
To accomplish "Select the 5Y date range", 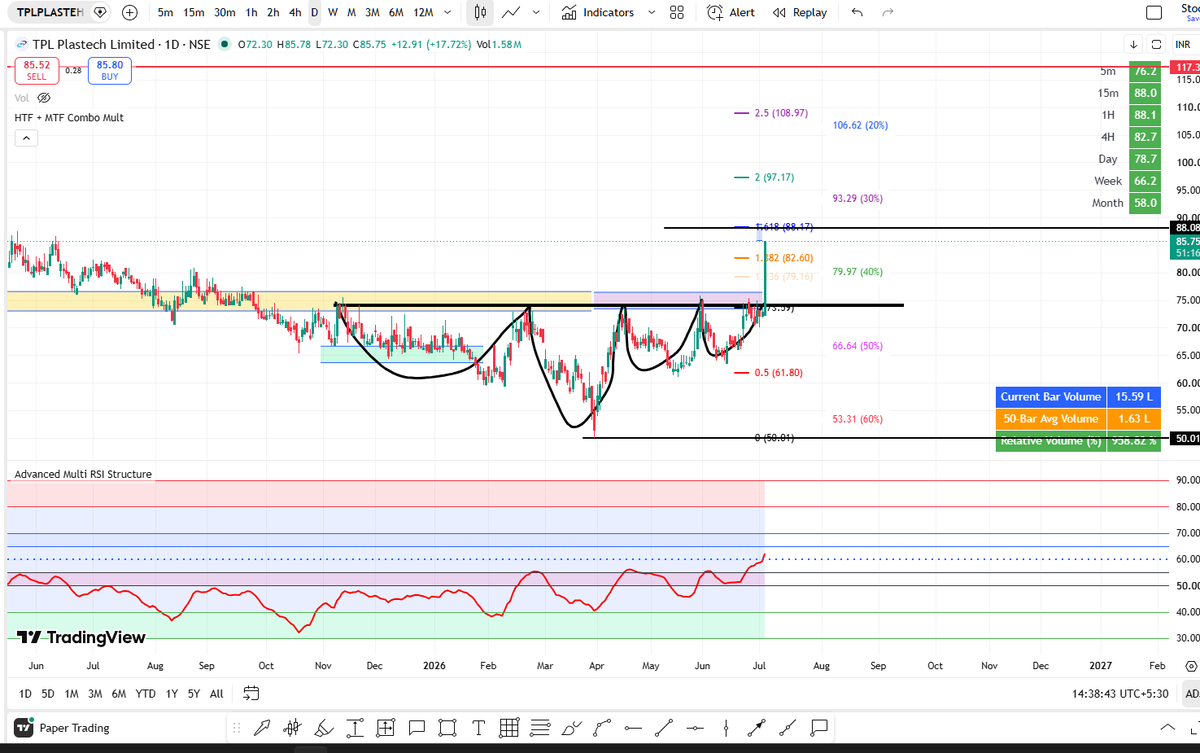I will (x=194, y=693).
